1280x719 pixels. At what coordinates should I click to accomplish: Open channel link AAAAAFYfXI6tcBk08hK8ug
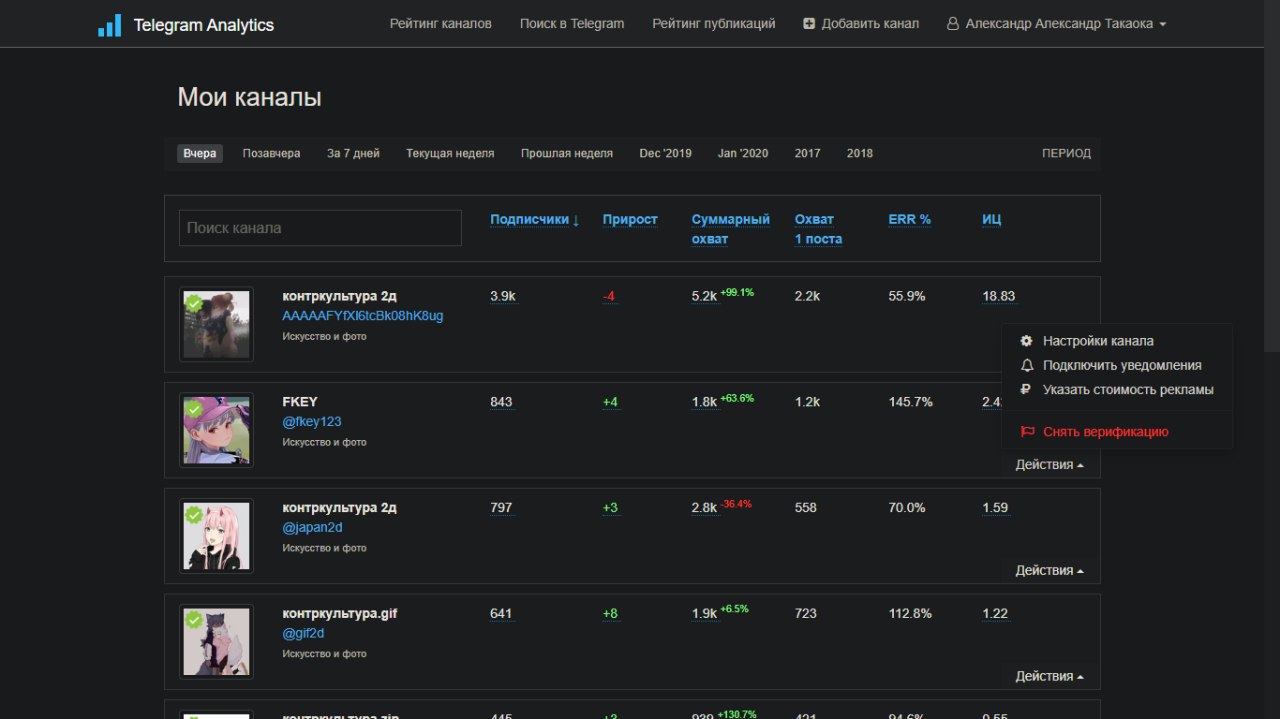(x=363, y=316)
